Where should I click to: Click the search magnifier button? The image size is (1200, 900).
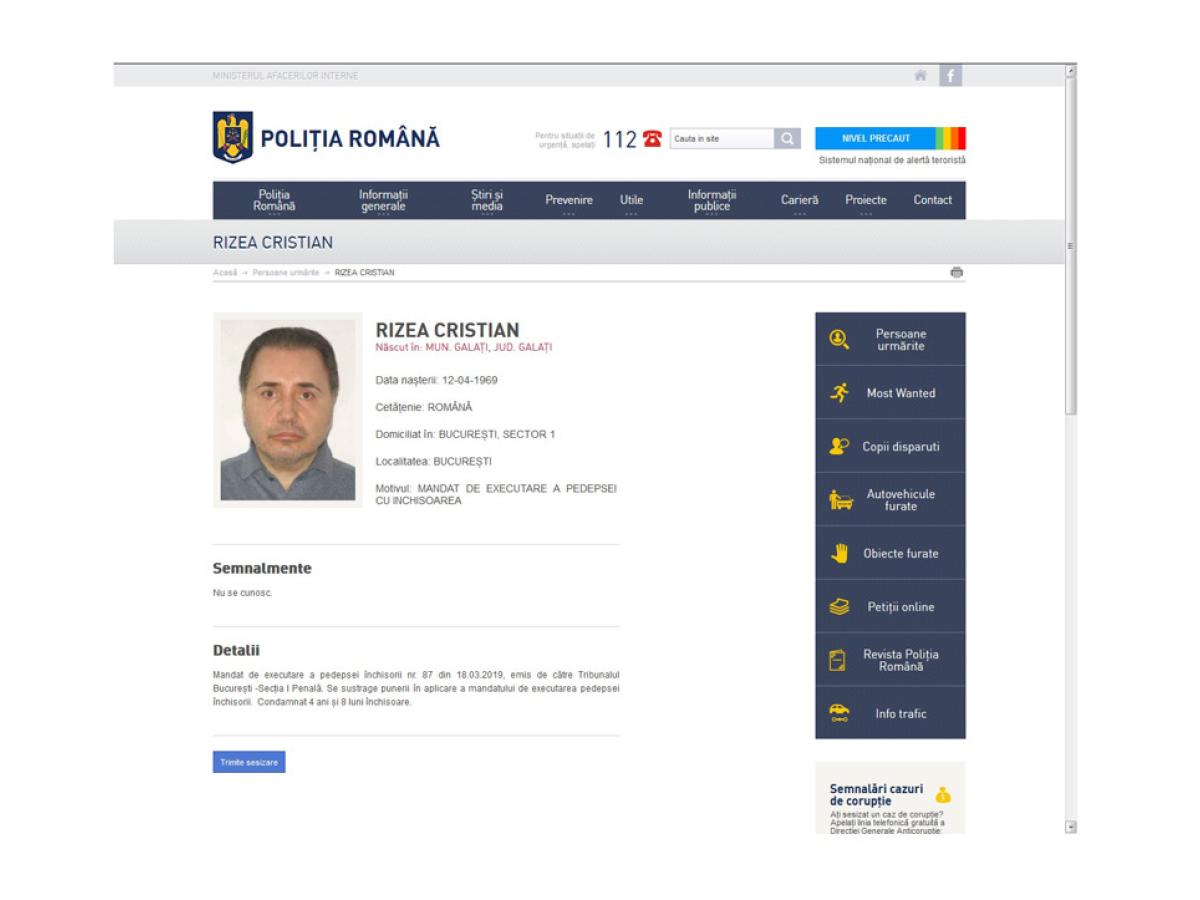pyautogui.click(x=787, y=139)
